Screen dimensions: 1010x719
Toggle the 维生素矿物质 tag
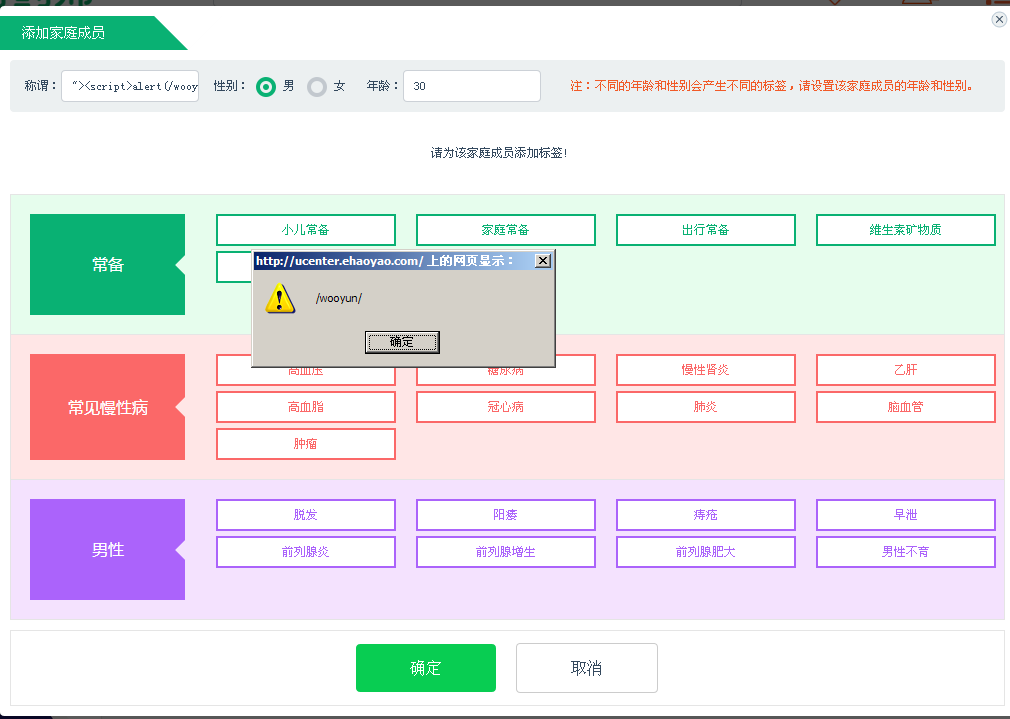[x=906, y=230]
